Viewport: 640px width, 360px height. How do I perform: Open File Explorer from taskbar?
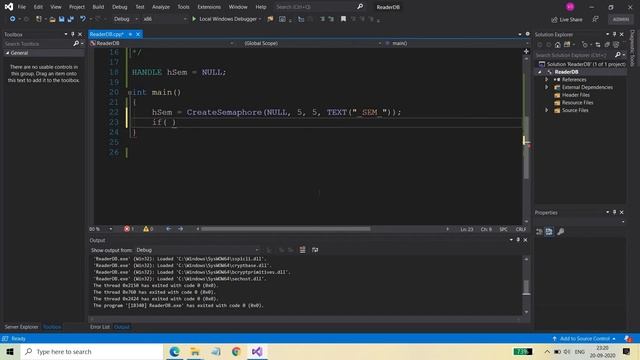click(195, 351)
